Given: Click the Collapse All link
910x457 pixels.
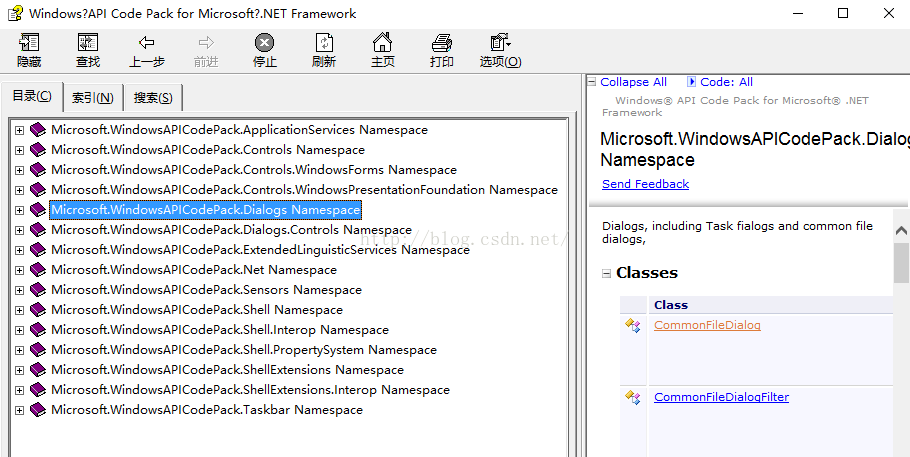Looking at the screenshot, I should [x=633, y=82].
